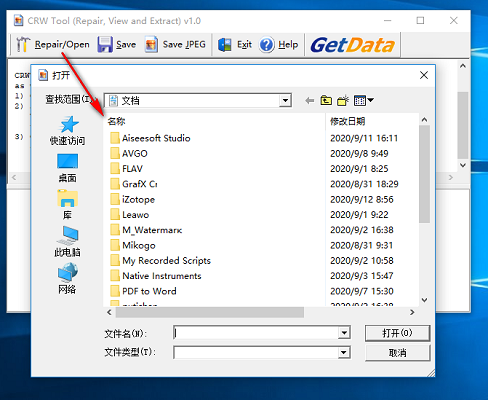Select 网络 network shortcut
Screen dimensions: 488x400
68,279
